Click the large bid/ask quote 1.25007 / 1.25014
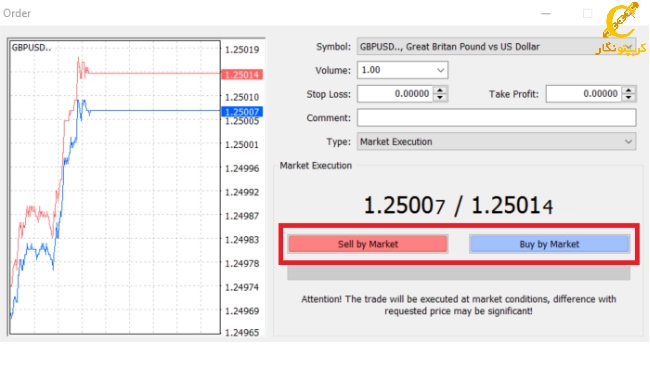 click(458, 206)
